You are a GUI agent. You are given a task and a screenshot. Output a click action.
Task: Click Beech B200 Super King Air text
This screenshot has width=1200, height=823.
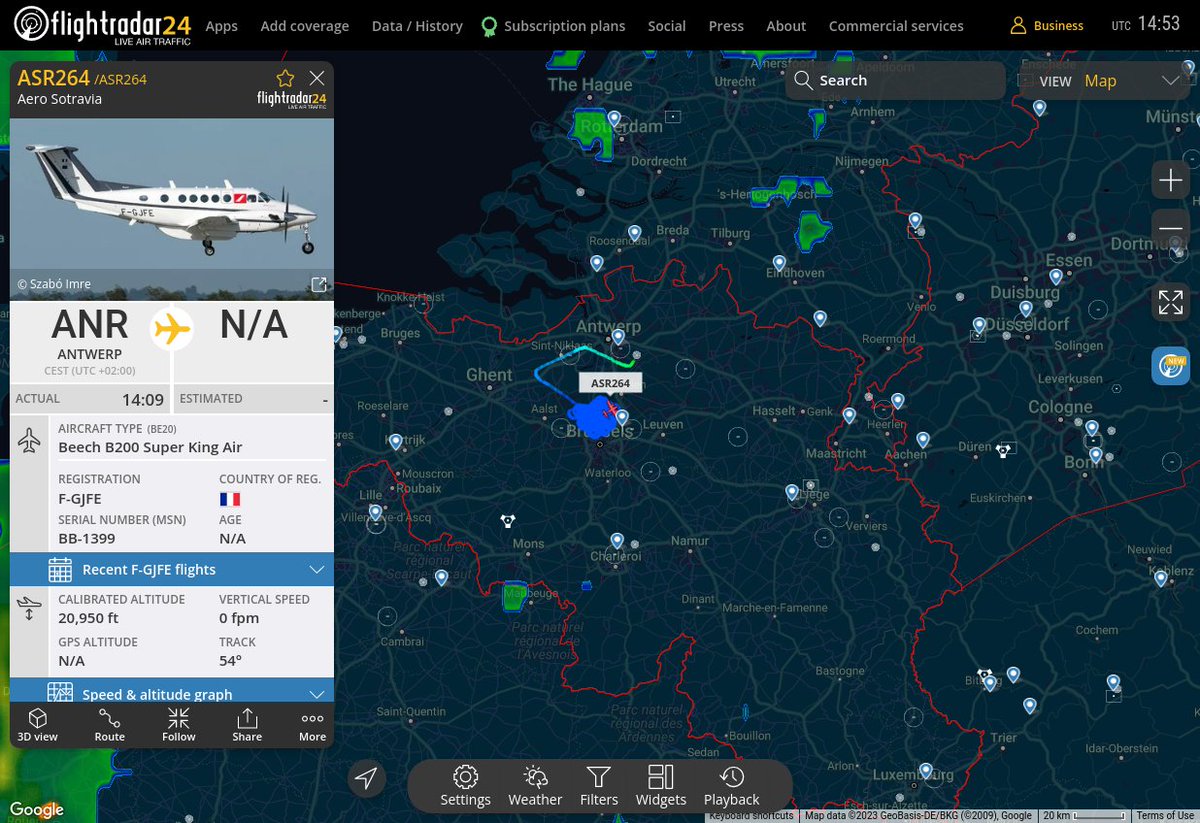(x=150, y=447)
